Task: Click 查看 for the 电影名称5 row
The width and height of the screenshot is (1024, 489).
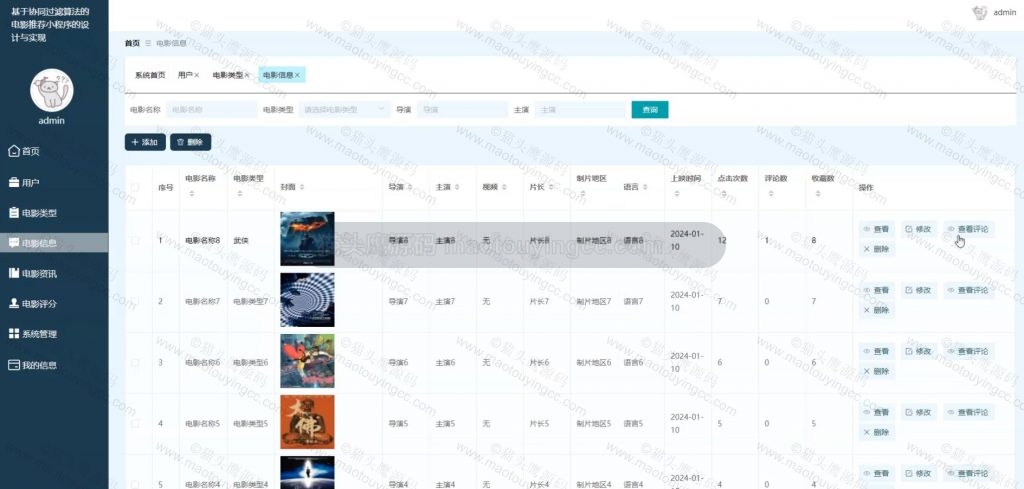Action: tap(876, 412)
